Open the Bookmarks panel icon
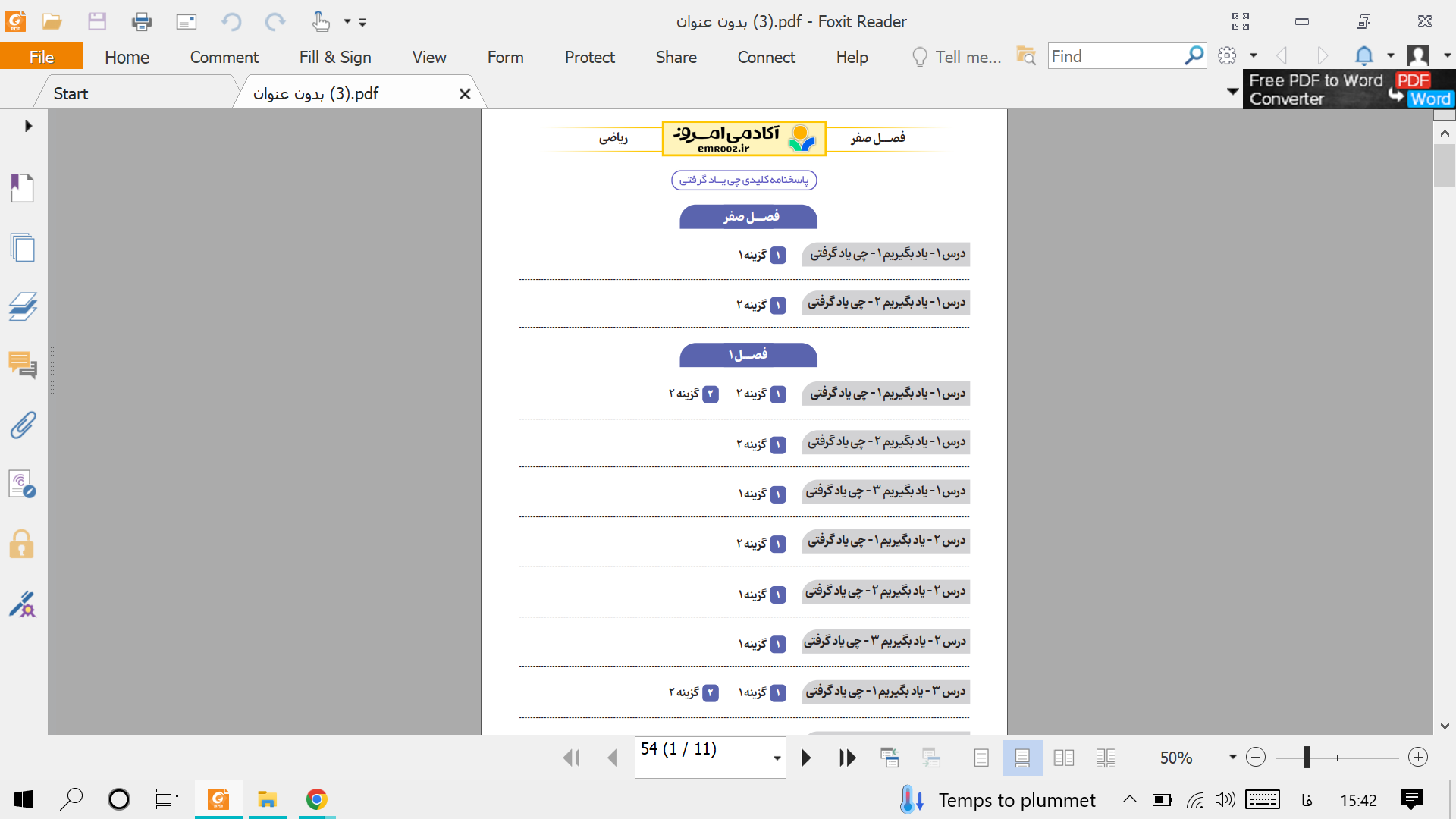The image size is (1456, 819). (x=22, y=188)
